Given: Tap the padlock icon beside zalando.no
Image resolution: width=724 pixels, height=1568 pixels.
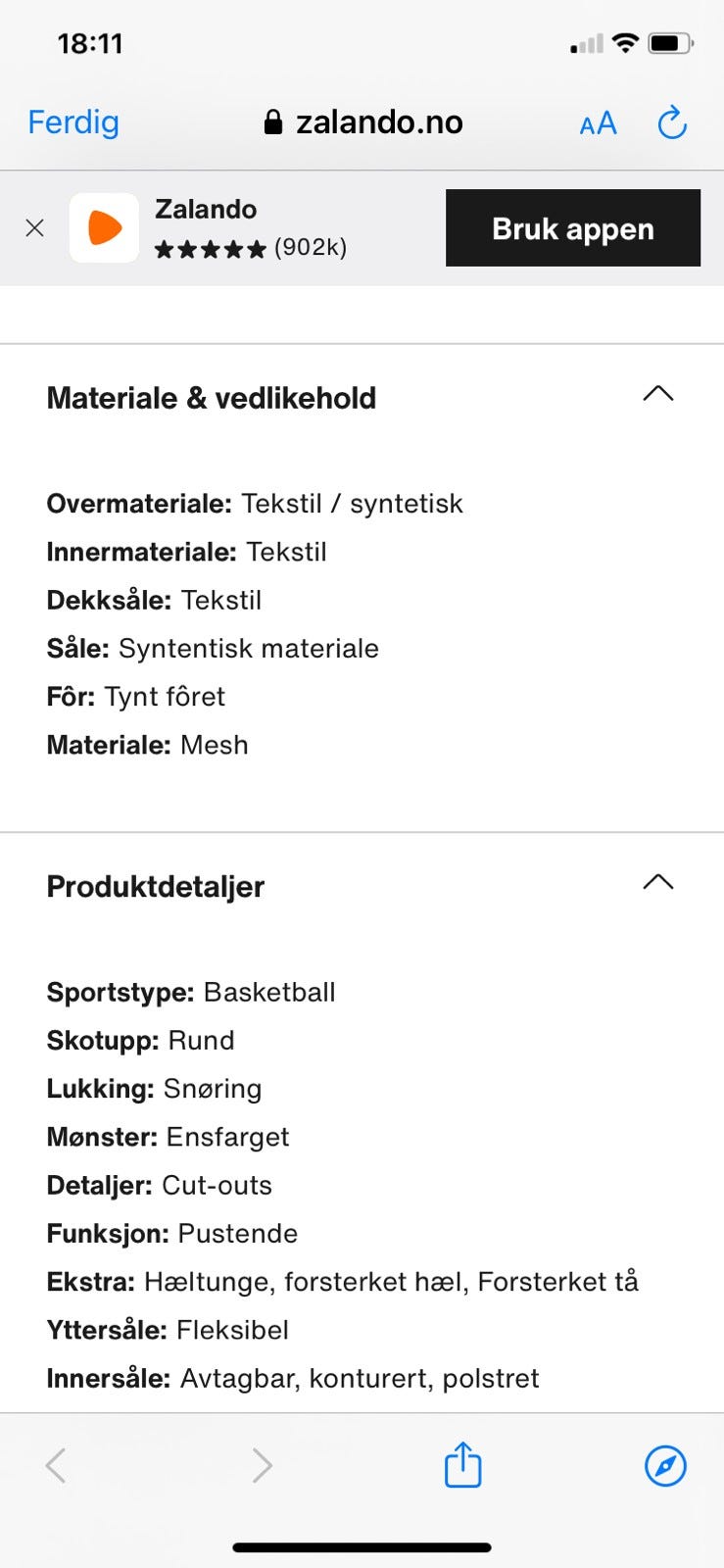Looking at the screenshot, I should tap(273, 122).
